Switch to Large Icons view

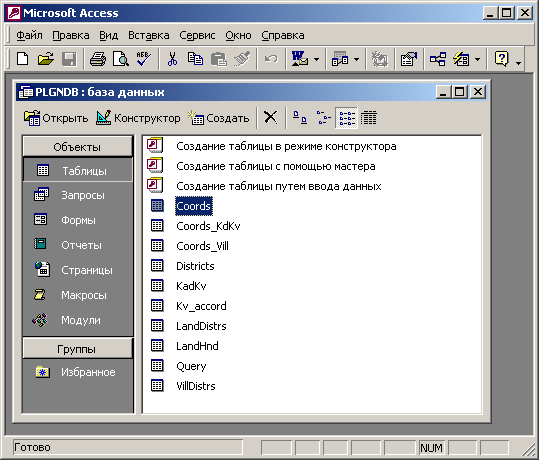[300, 118]
